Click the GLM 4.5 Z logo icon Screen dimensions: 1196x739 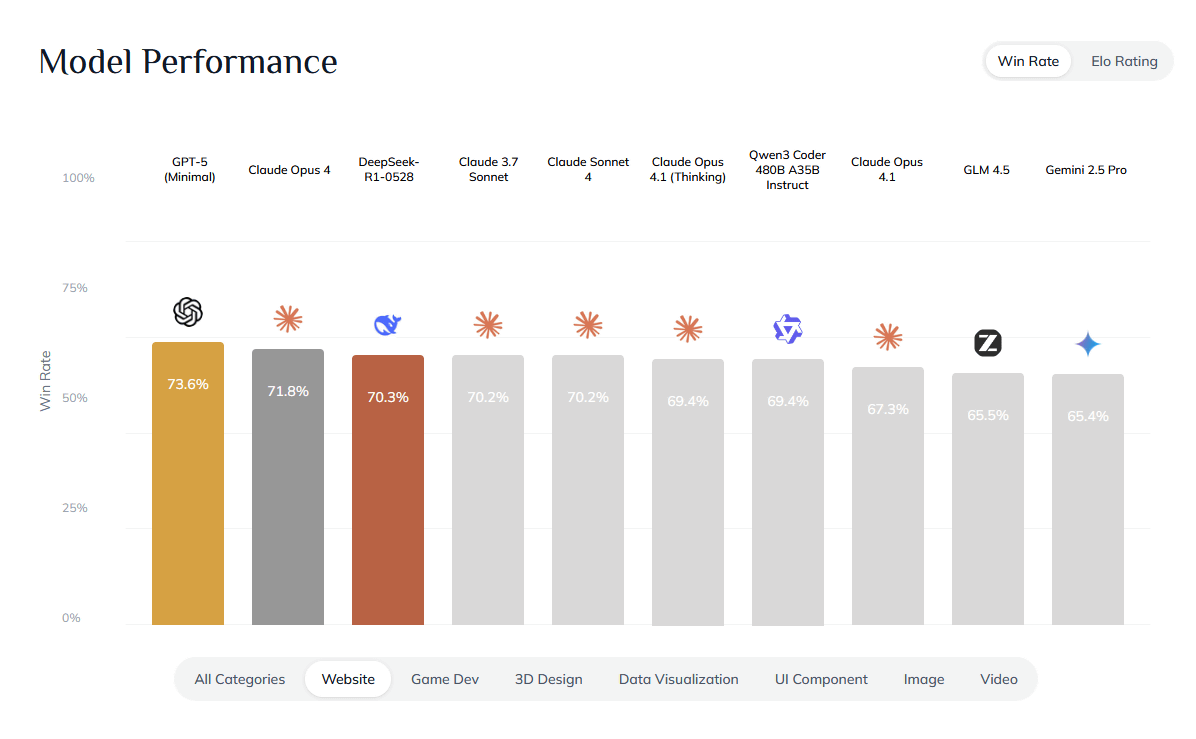pos(988,344)
